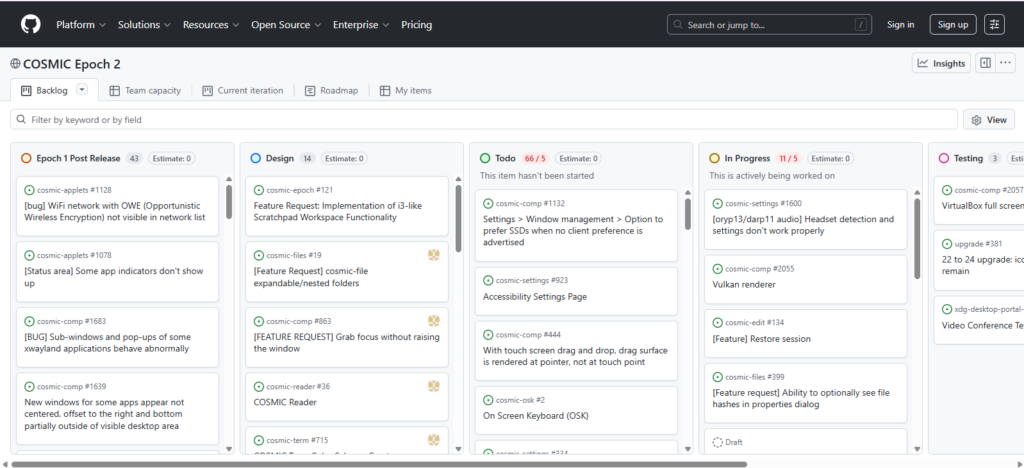Open the Pricing page link
Screen dimensions: 1024x468
(x=417, y=25)
